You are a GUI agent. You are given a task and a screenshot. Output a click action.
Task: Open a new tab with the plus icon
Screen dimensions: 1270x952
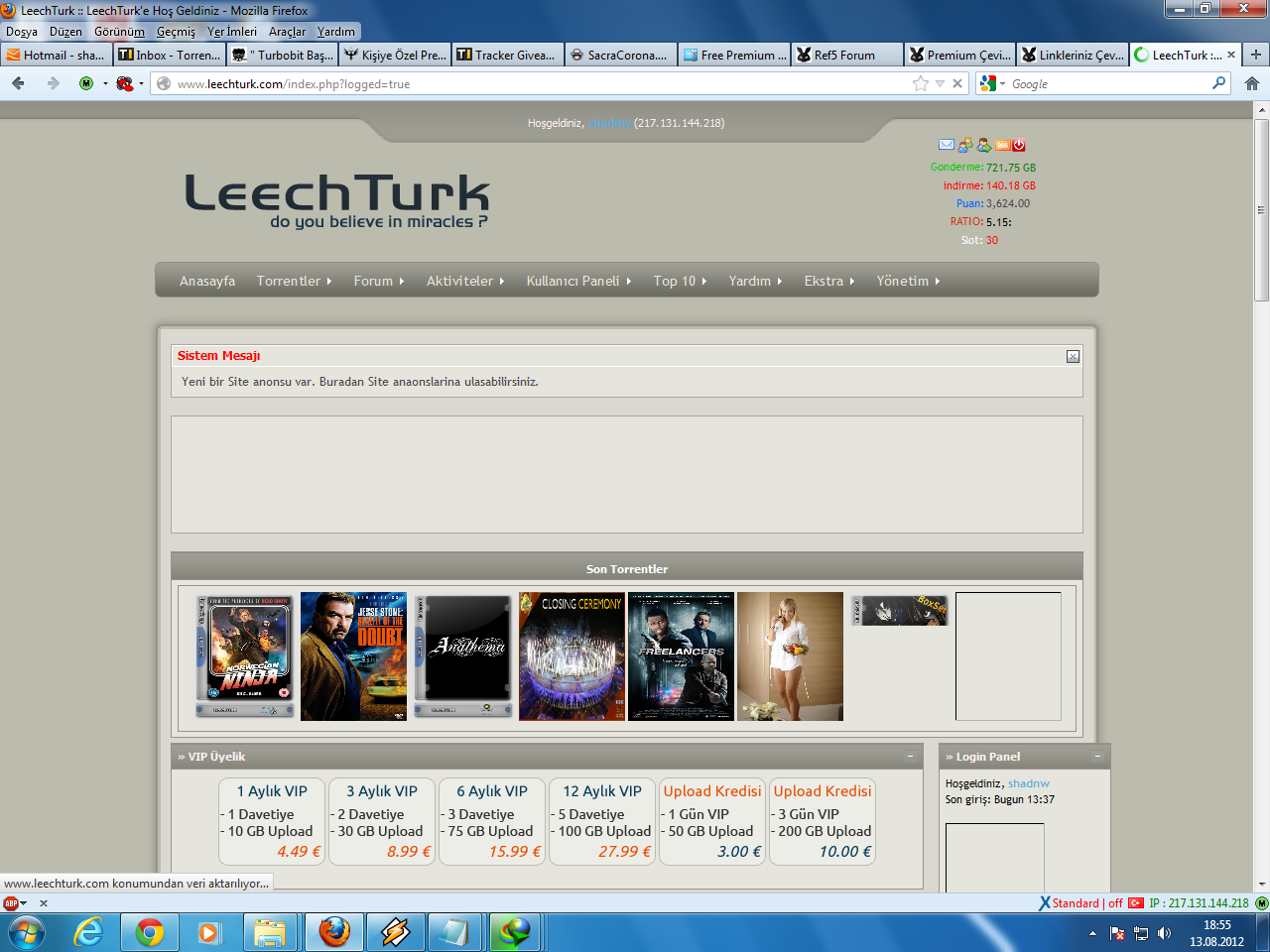pos(1256,55)
